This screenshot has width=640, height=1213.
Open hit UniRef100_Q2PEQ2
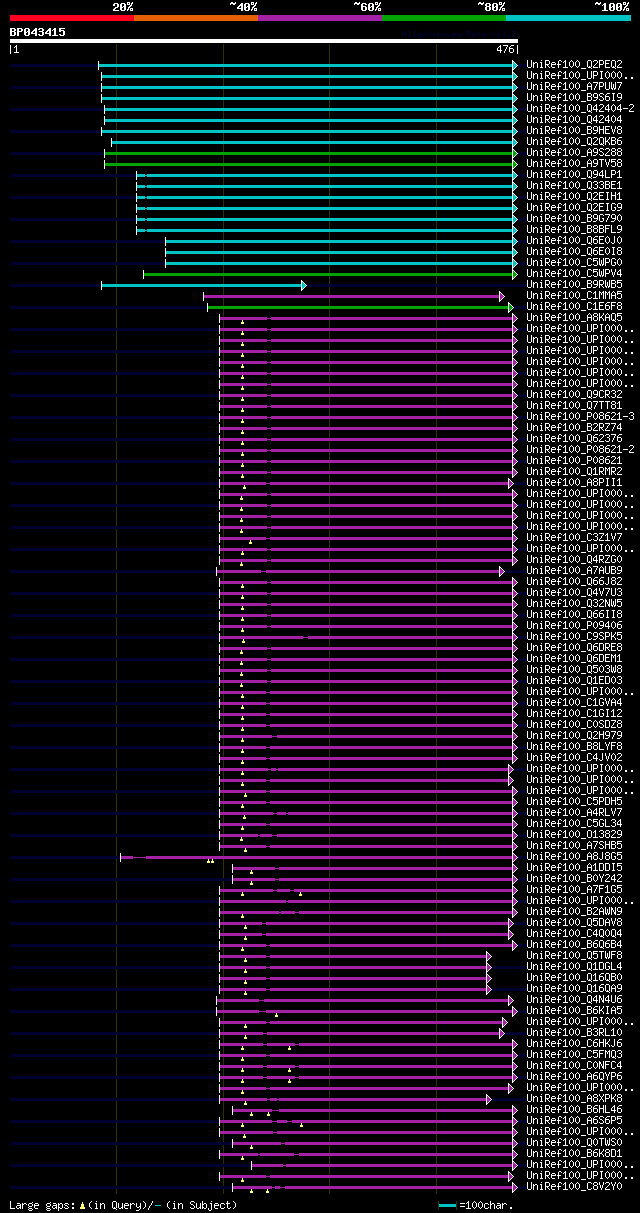pyautogui.click(x=574, y=64)
